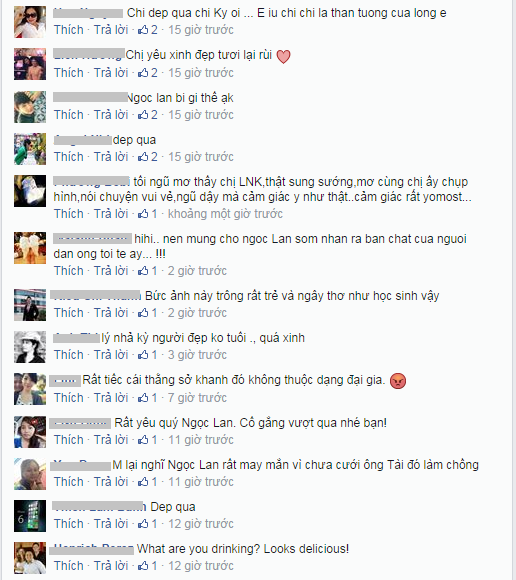Click Thích under 'Chi dep qua chi Ky oi' comment
This screenshot has height=580, width=516.
(69, 30)
